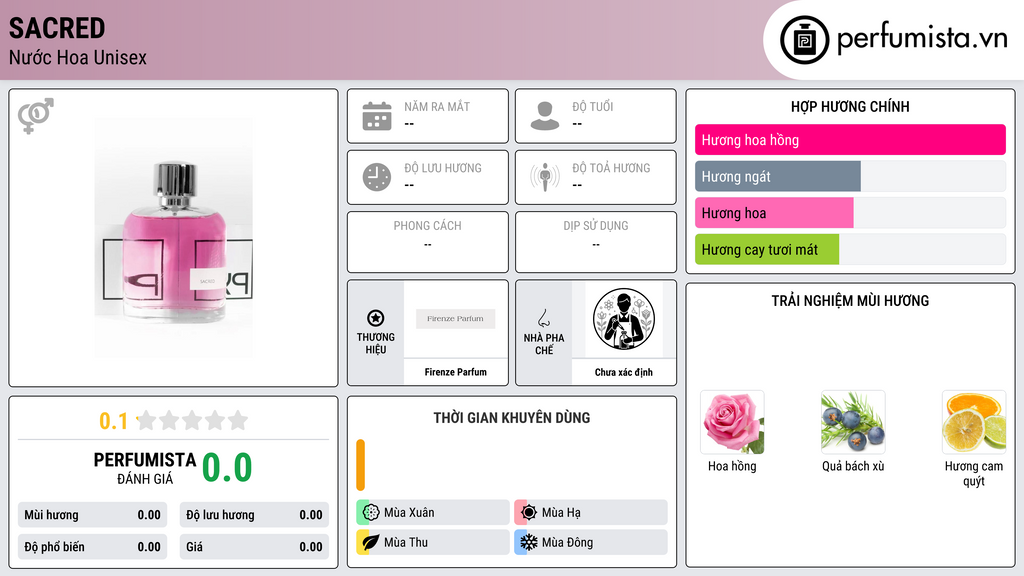Click the green 0.0 Perfumista score
The image size is (1024, 576).
[x=227, y=468]
